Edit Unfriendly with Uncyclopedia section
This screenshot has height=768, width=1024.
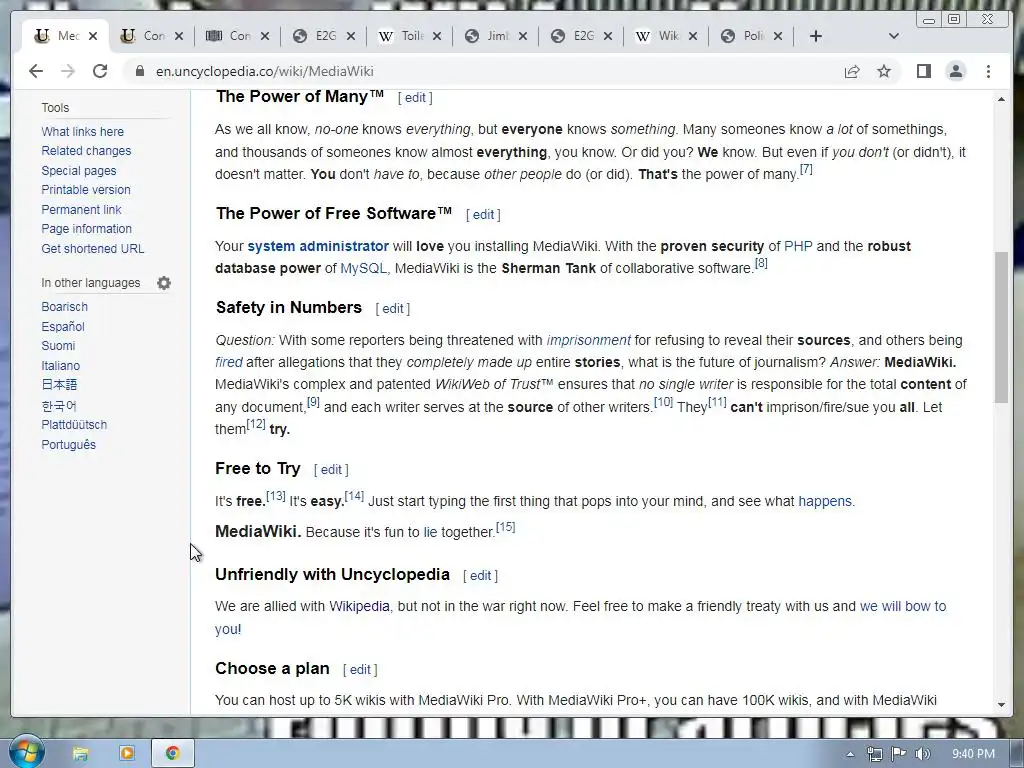480,576
